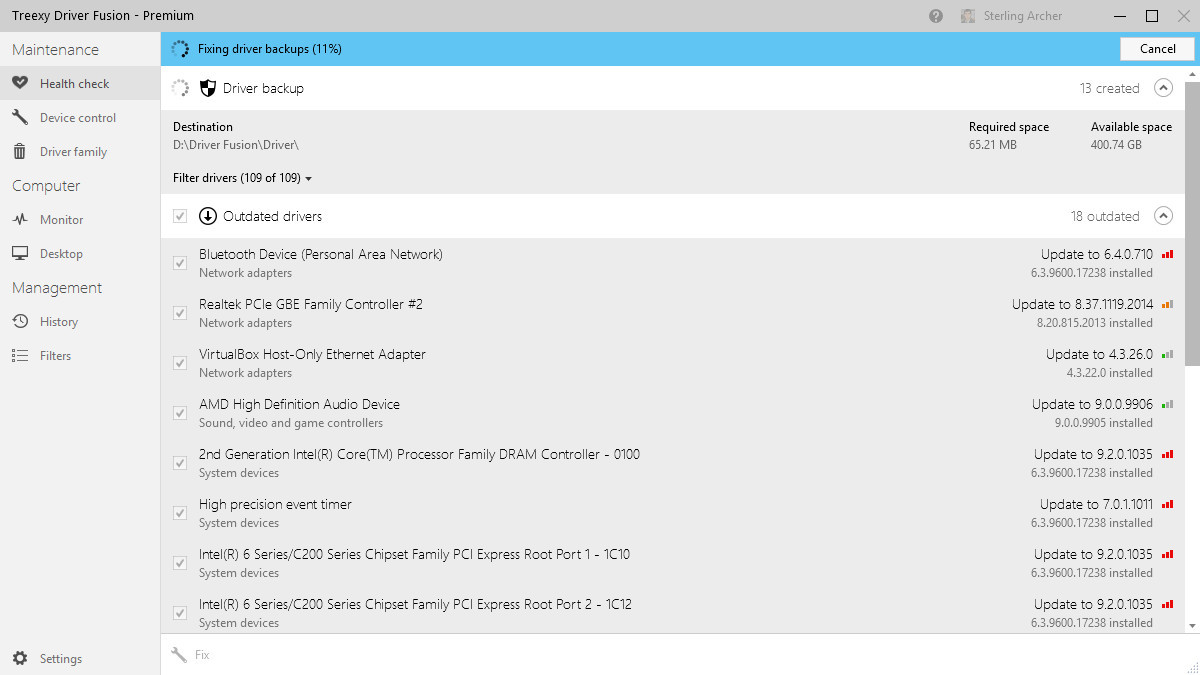Viewport: 1200px width, 675px height.
Task: Click rating bars for DRAM Controller - 0100
Action: pos(1168,454)
